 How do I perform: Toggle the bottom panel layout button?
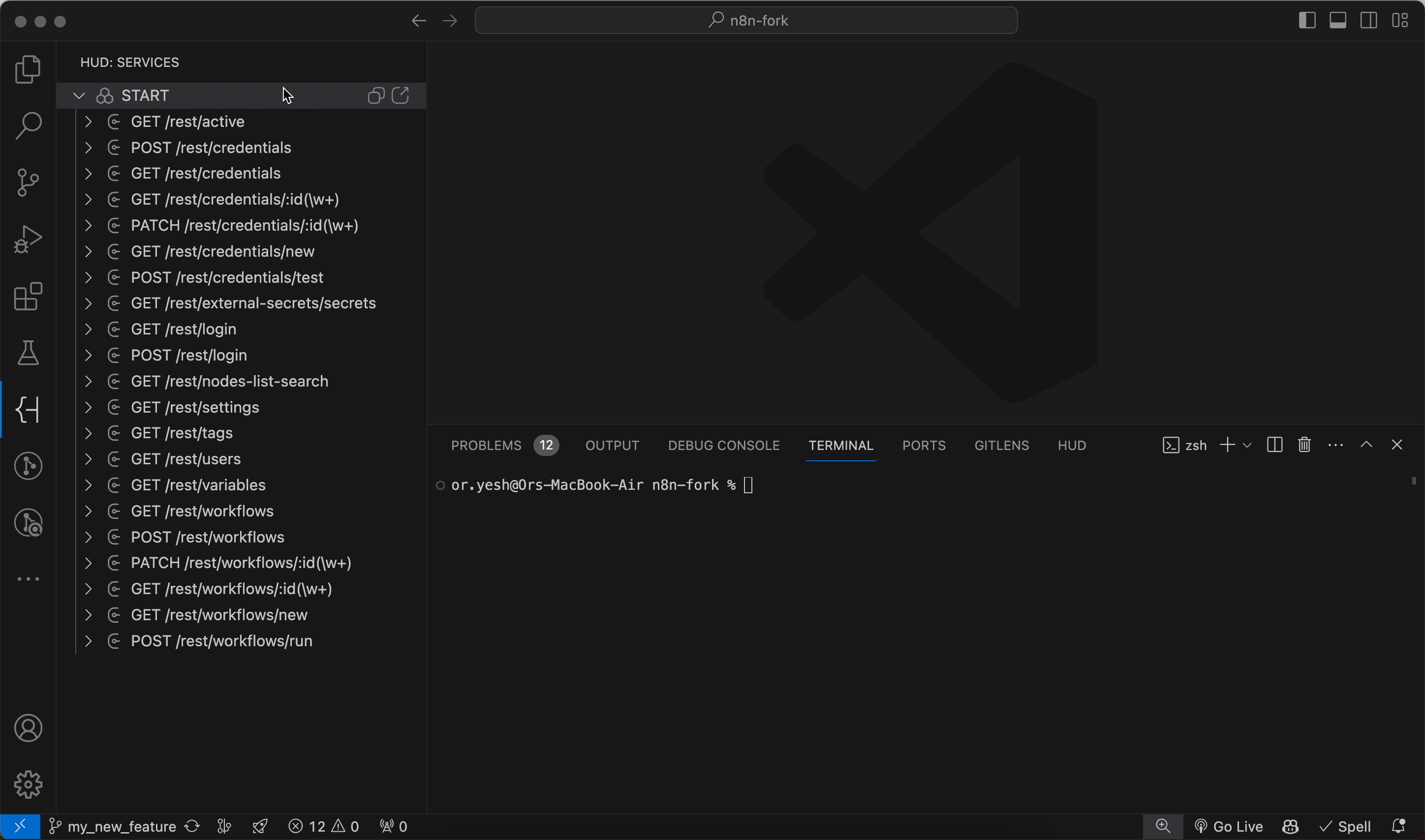(1338, 20)
